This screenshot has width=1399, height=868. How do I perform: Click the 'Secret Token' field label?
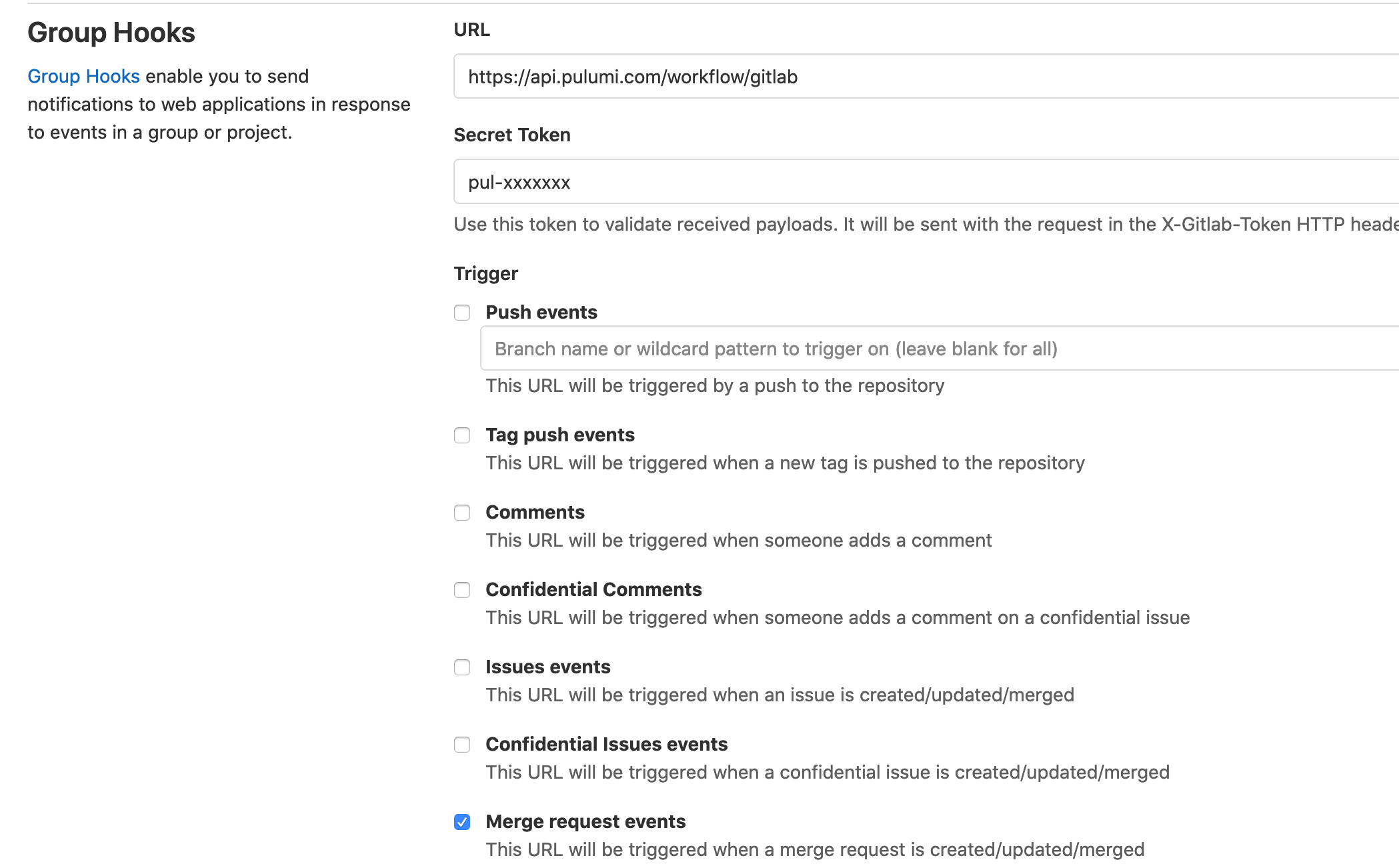coord(512,135)
